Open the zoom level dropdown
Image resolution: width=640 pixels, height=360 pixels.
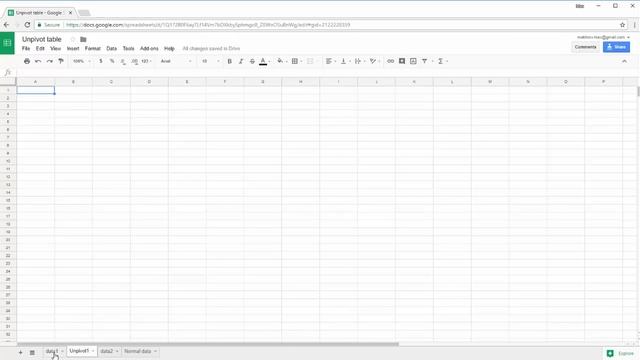pyautogui.click(x=81, y=61)
